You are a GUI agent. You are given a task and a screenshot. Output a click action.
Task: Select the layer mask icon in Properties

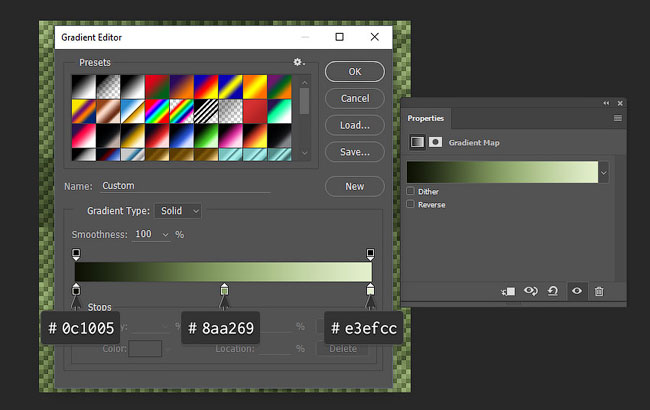[435, 142]
